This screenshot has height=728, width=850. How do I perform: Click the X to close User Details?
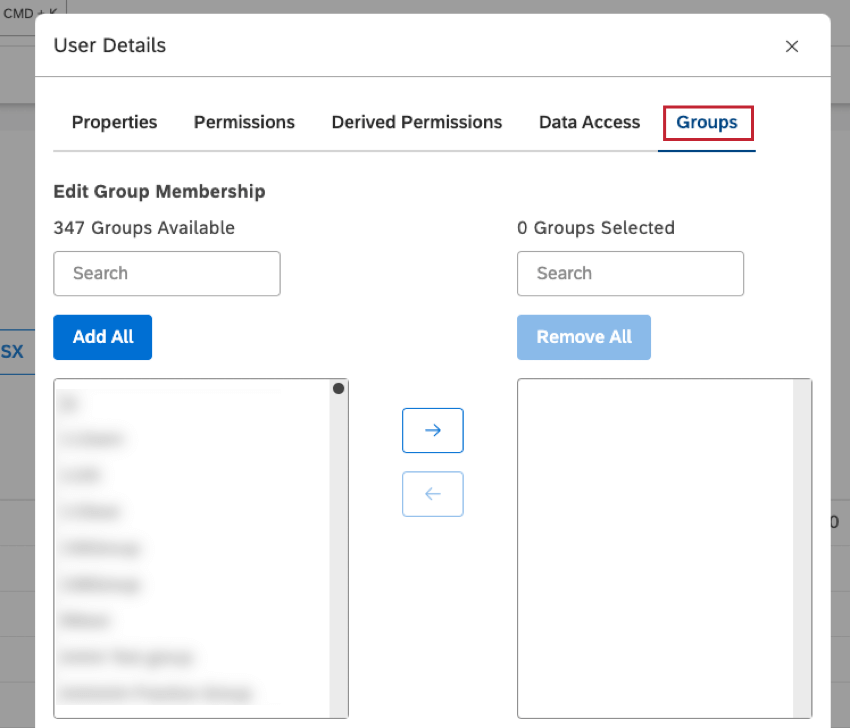pos(791,46)
